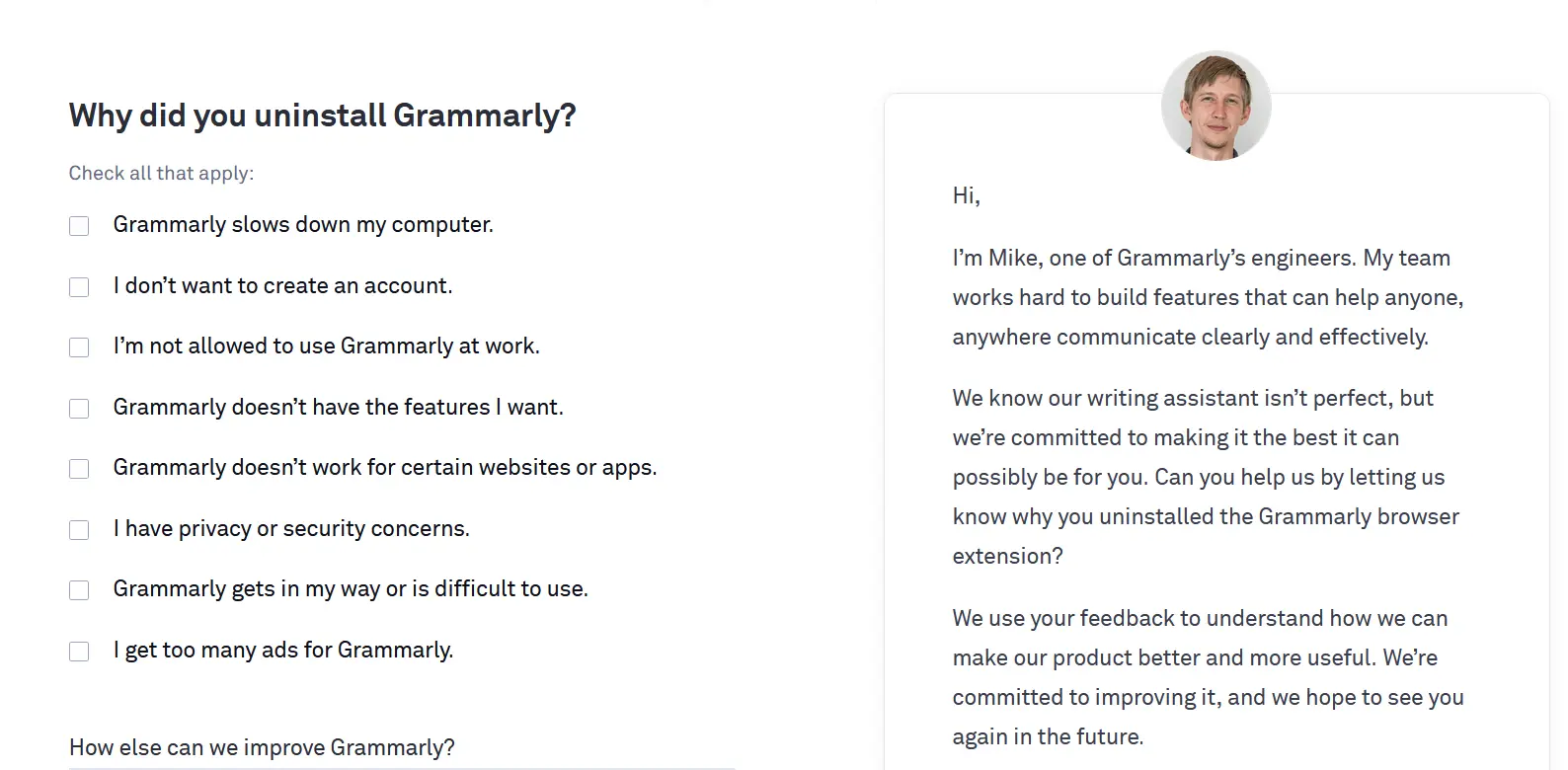
Task: Click the paragraph starting 'We use your feedback'
Action: 1208,677
